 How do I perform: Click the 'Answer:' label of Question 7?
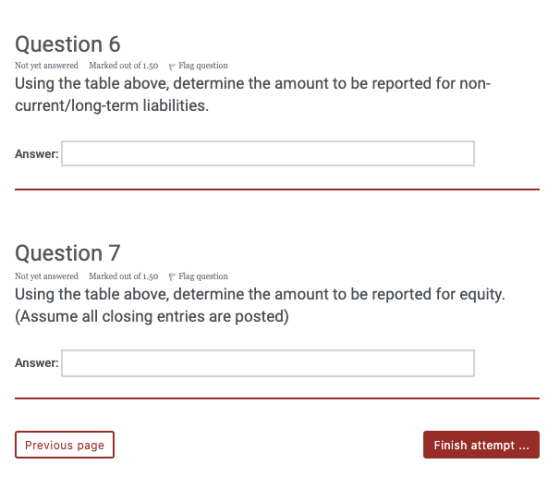(x=36, y=363)
